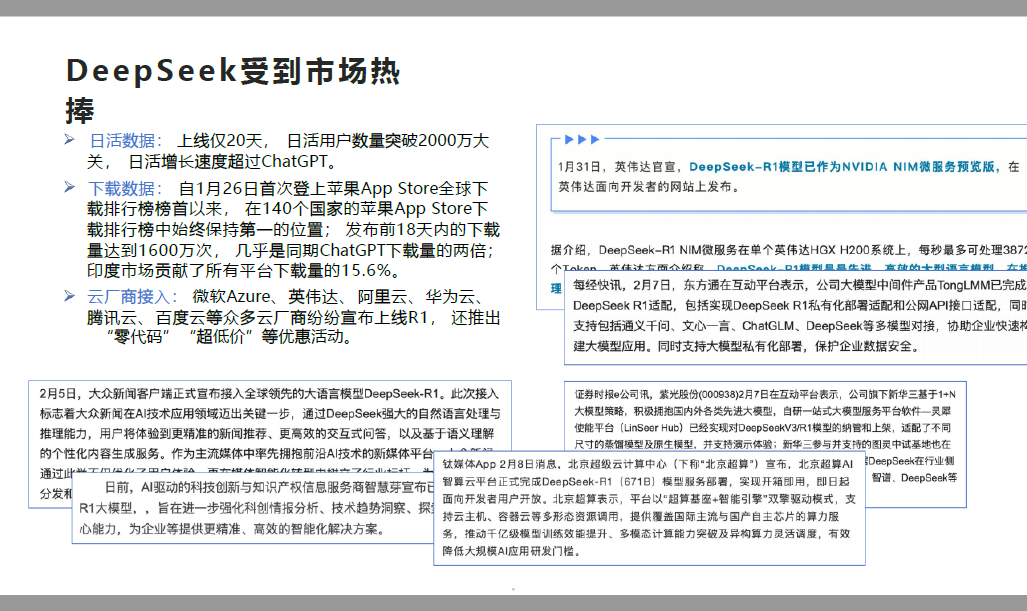Click the "[671B]" model size text

point(637,482)
